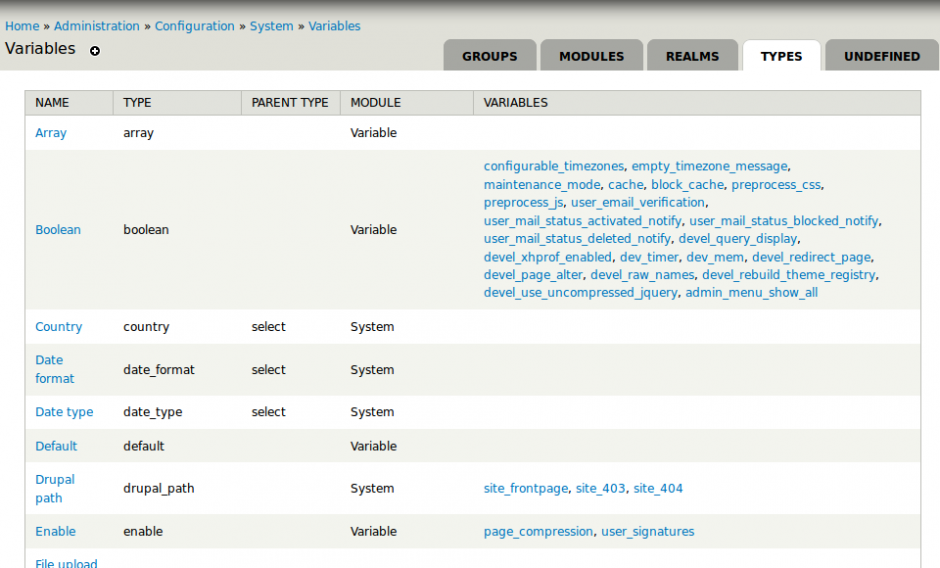The width and height of the screenshot is (940, 568).
Task: Open the Boolean variable type
Action: [58, 230]
